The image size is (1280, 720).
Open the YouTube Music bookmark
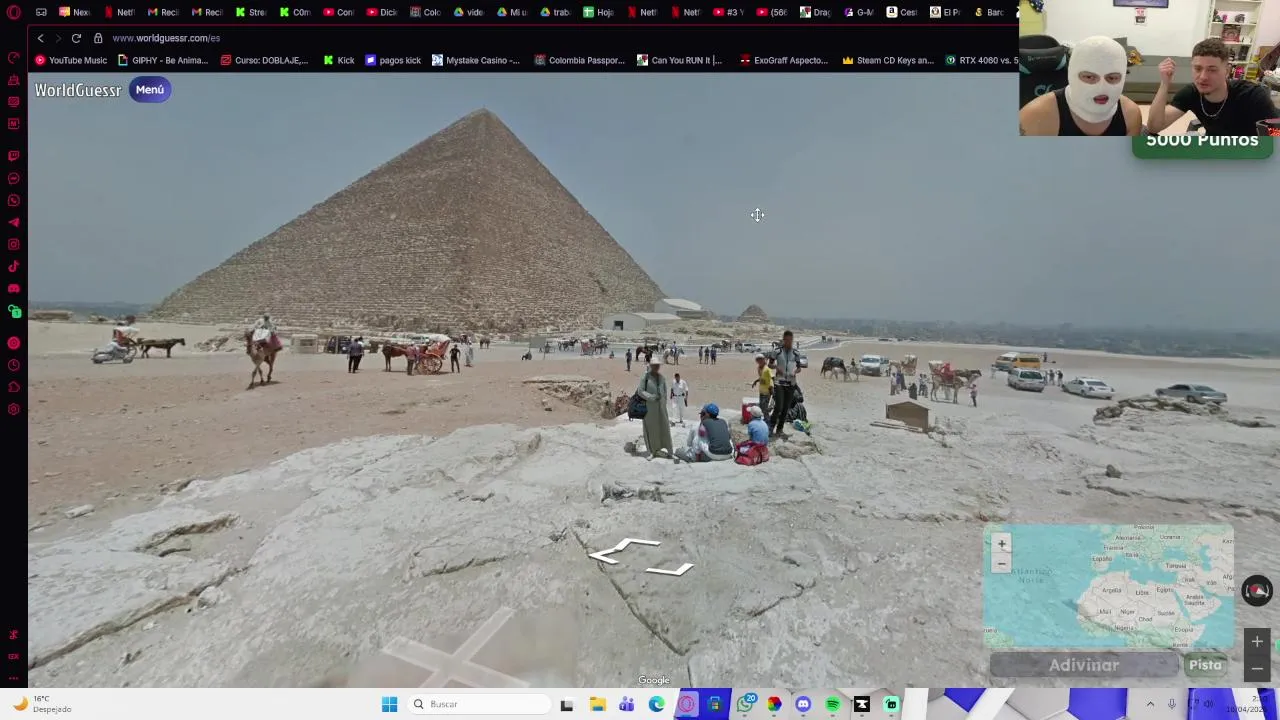71,60
